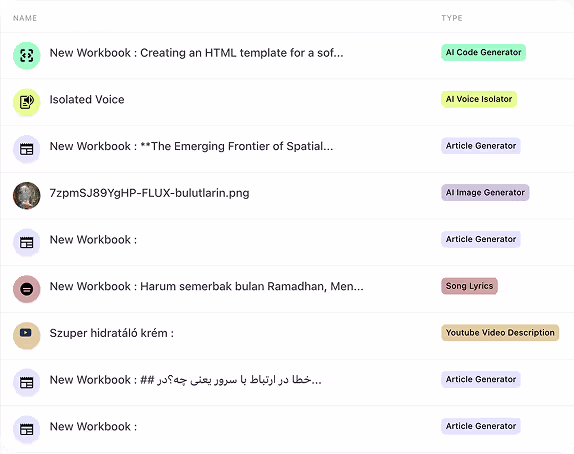Click the AI Voice Isolator tag
The image size is (574, 454).
[479, 99]
